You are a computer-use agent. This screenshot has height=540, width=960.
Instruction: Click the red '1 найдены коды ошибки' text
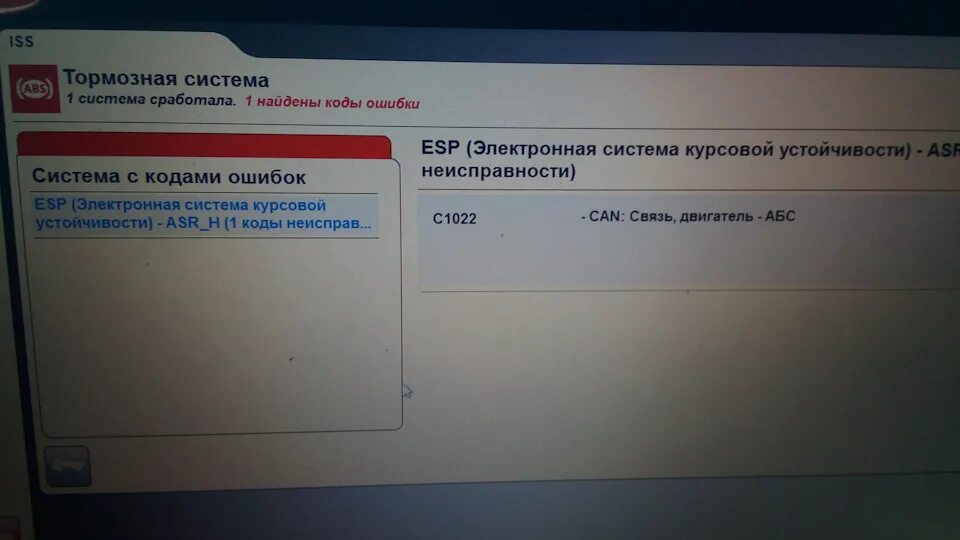pyautogui.click(x=332, y=102)
